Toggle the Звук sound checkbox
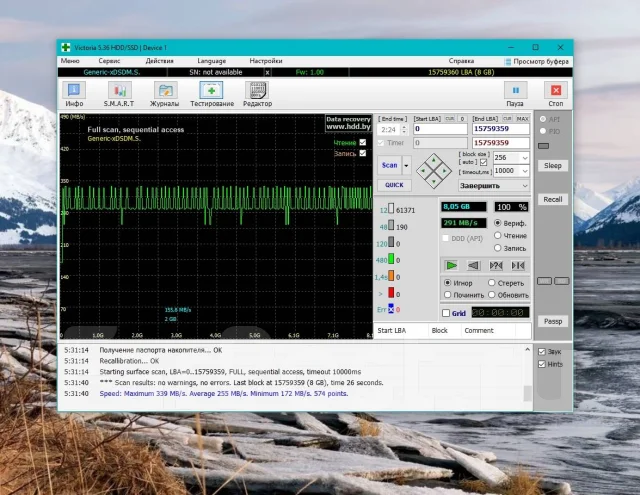The image size is (640, 495). point(542,351)
